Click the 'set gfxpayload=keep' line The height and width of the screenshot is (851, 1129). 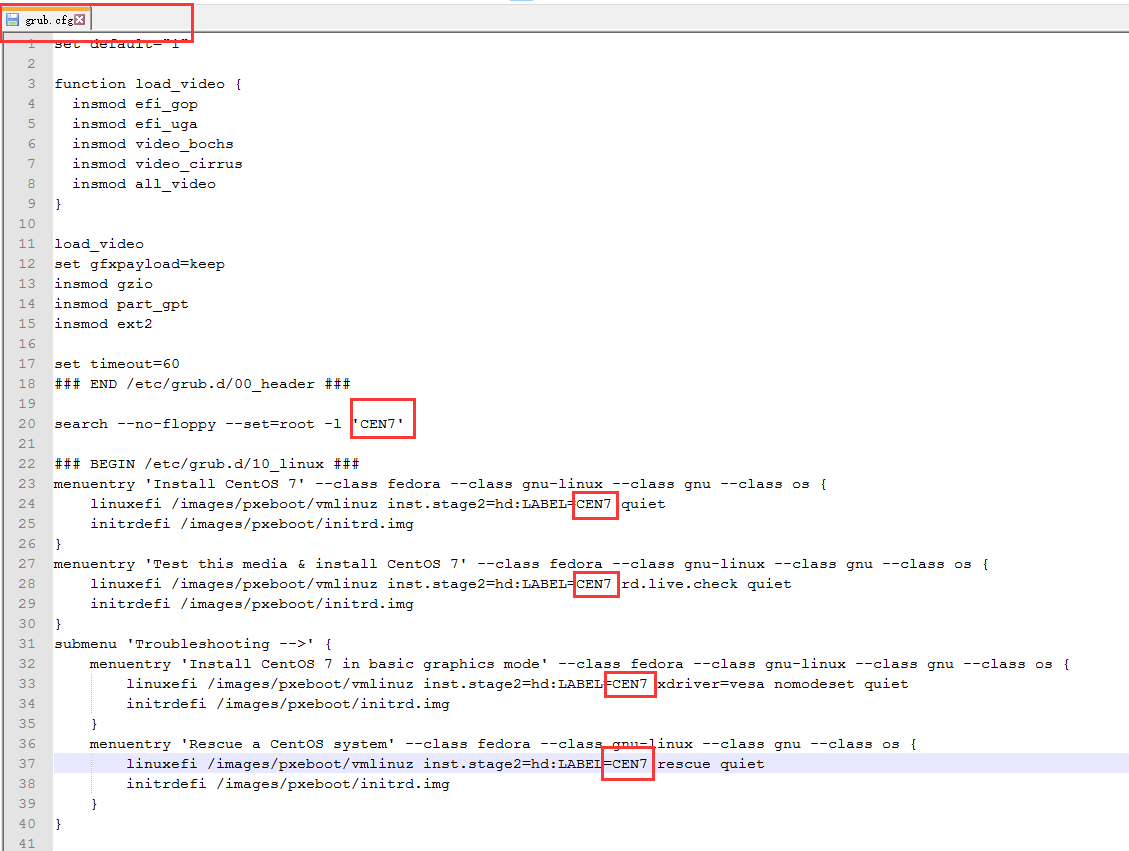(139, 264)
